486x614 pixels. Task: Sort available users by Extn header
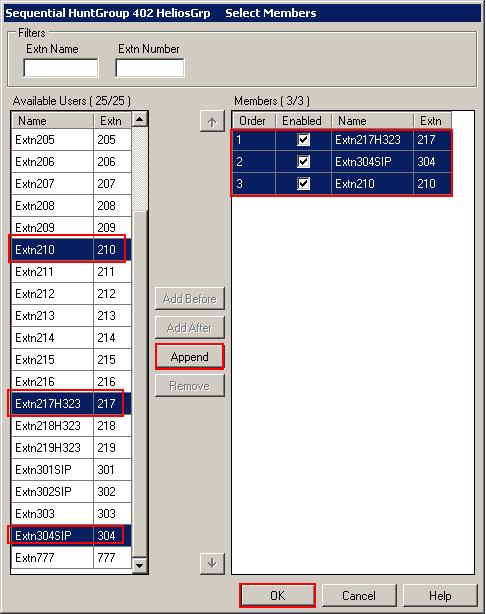[112, 121]
